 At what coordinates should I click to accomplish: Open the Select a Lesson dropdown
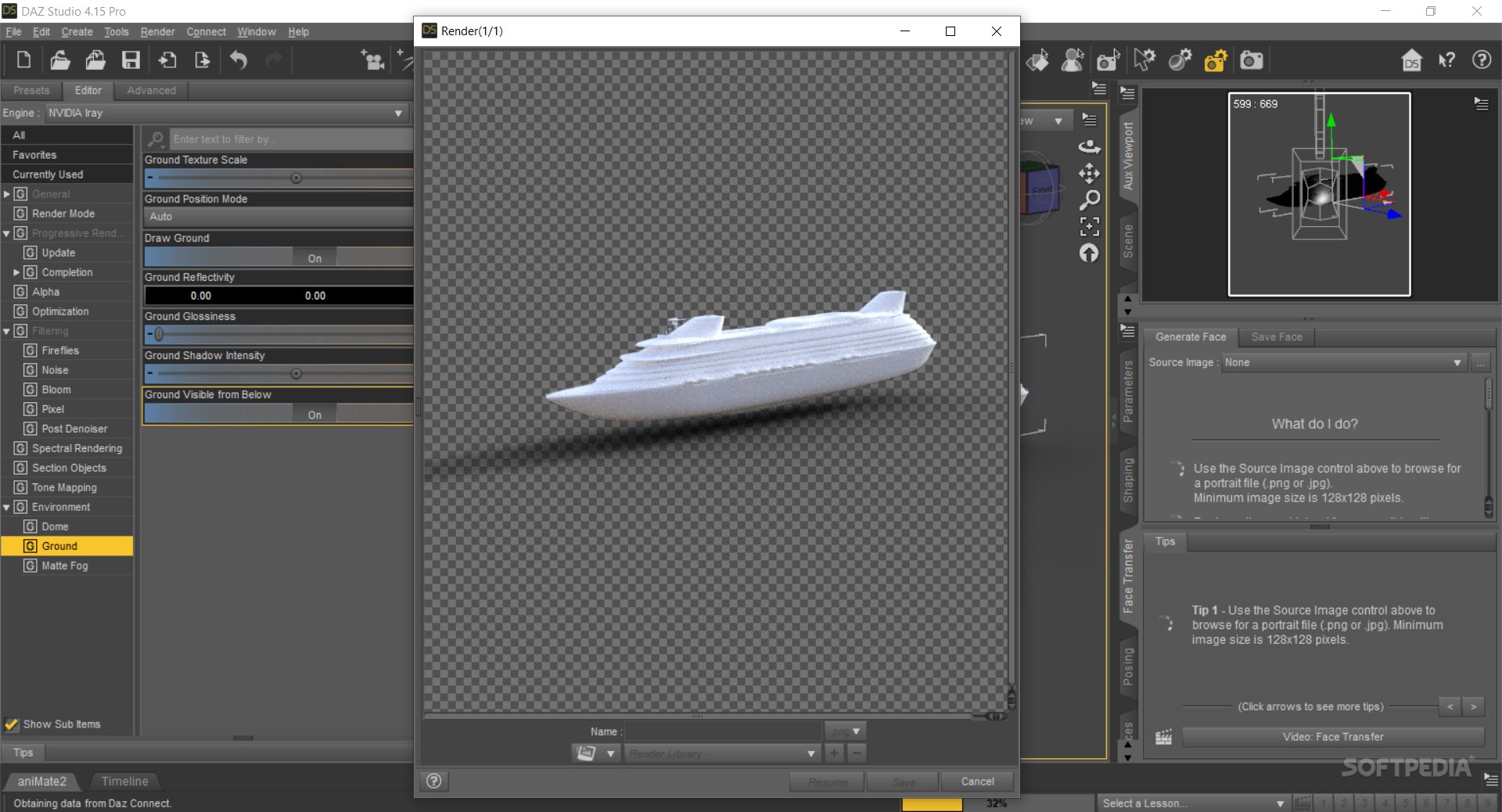tap(1193, 803)
